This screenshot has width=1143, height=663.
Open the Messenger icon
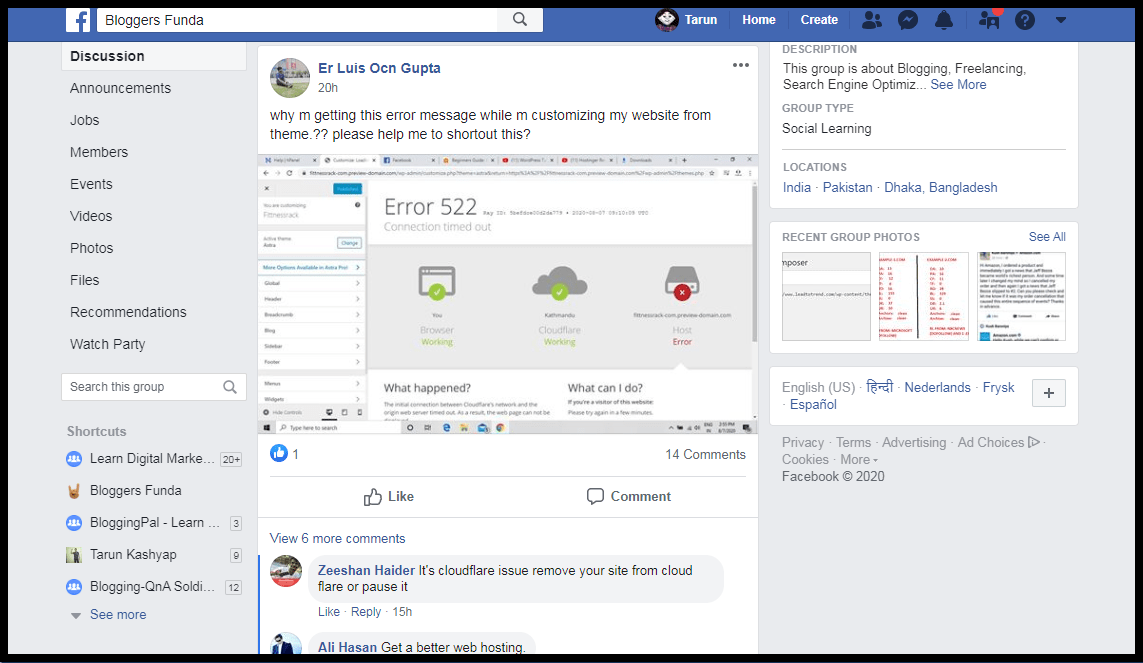coord(907,20)
